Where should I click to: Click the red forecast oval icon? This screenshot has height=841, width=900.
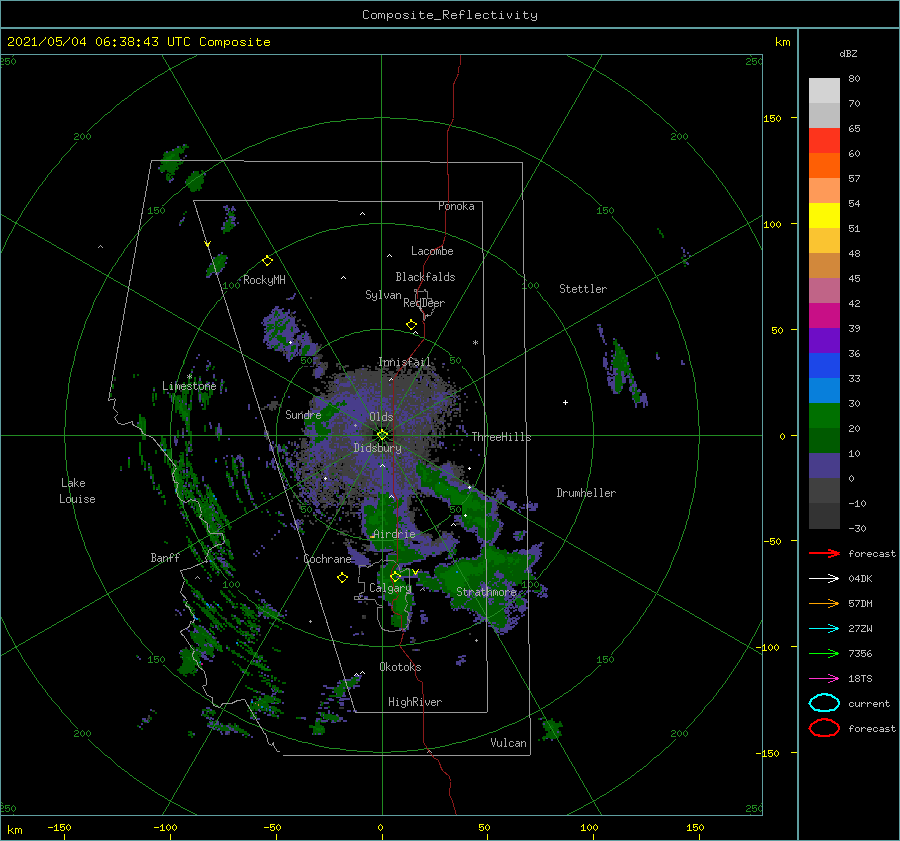point(824,728)
